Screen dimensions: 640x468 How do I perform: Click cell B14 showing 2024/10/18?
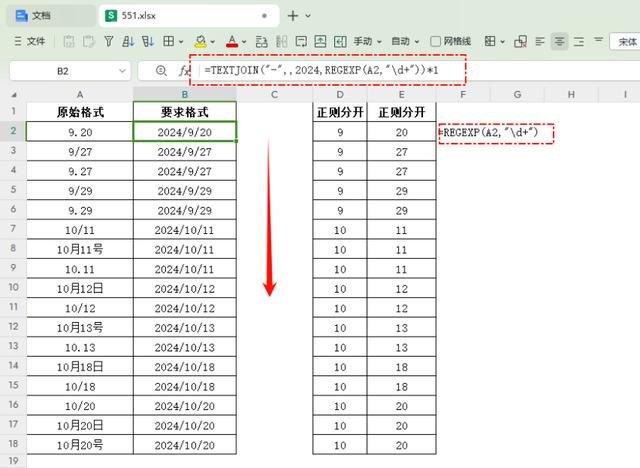click(185, 367)
